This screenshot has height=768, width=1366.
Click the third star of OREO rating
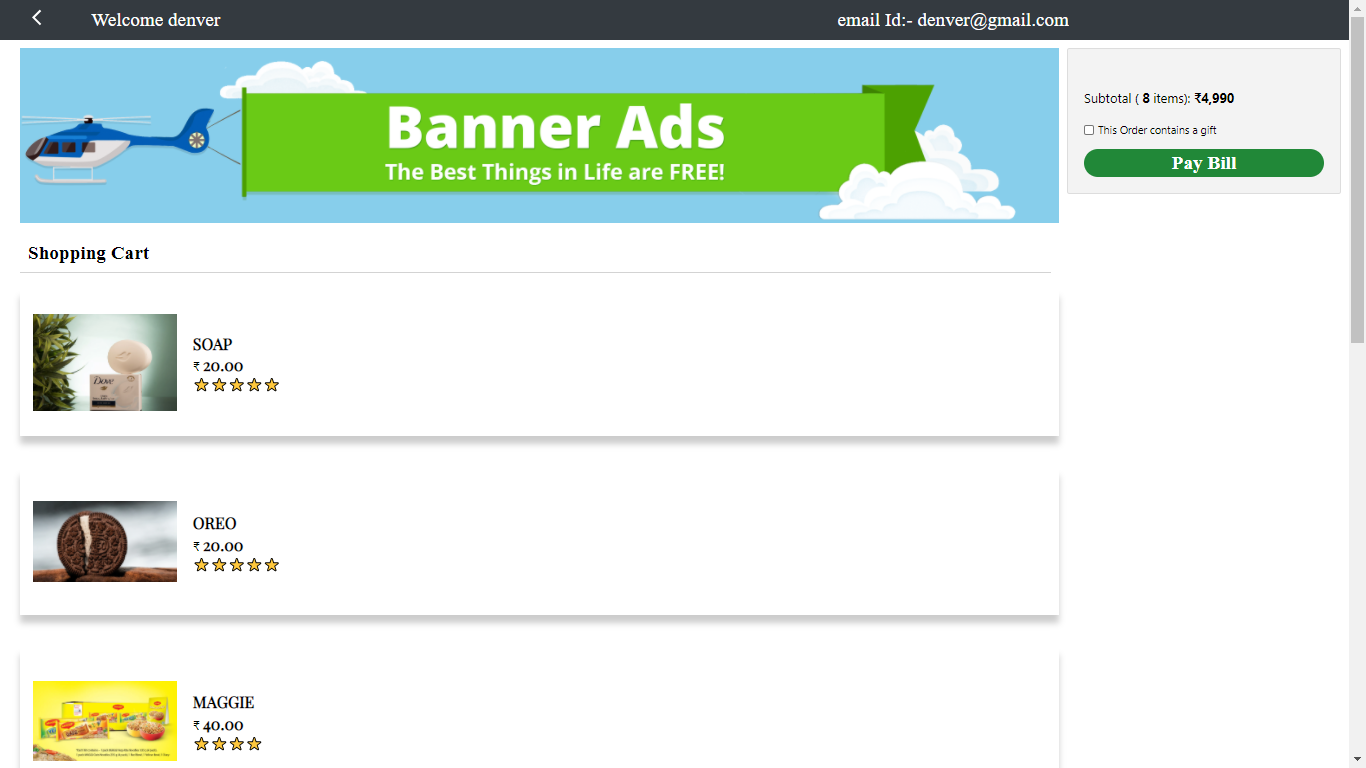pyautogui.click(x=237, y=565)
